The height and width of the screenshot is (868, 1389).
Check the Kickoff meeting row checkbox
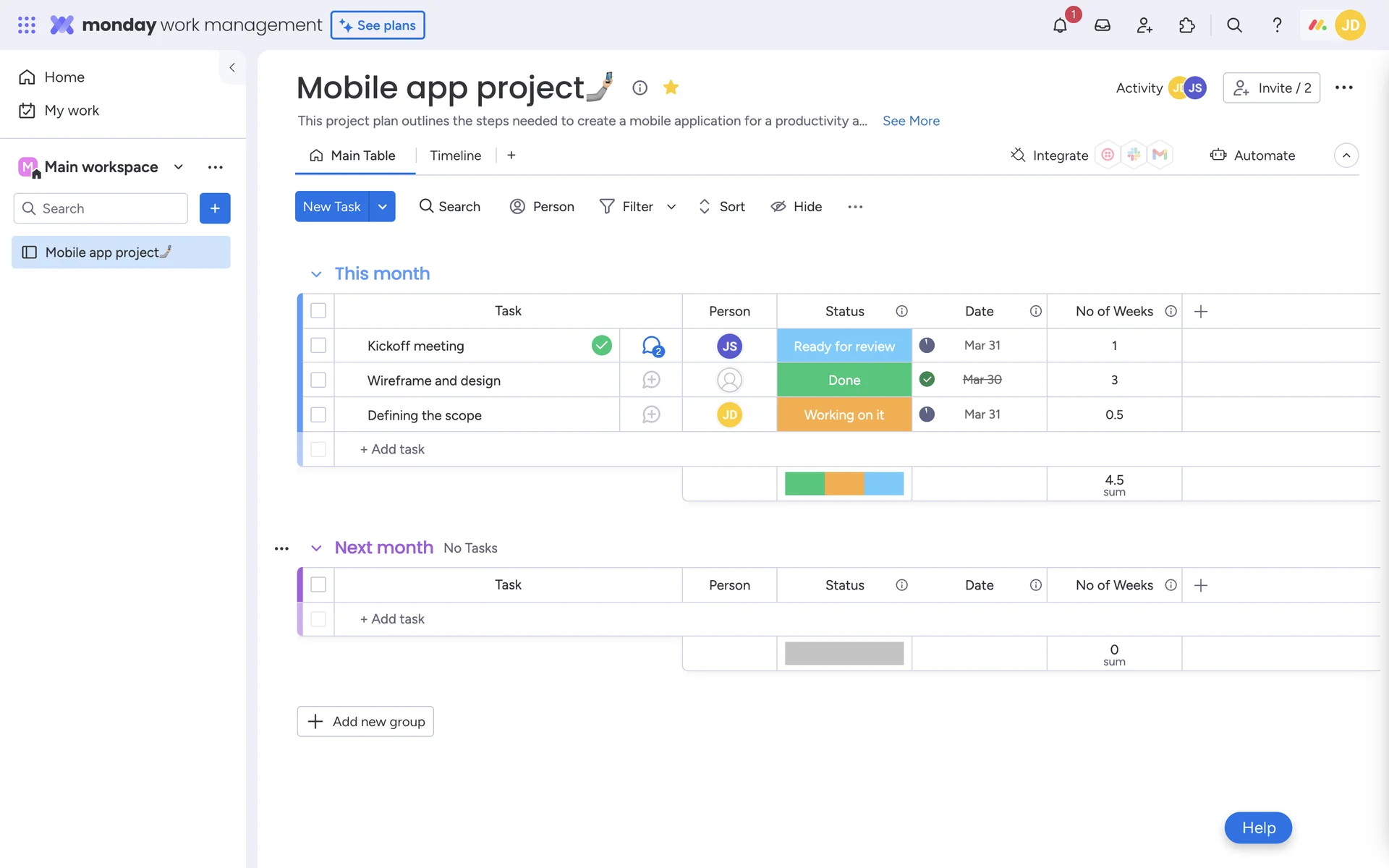[x=318, y=346]
